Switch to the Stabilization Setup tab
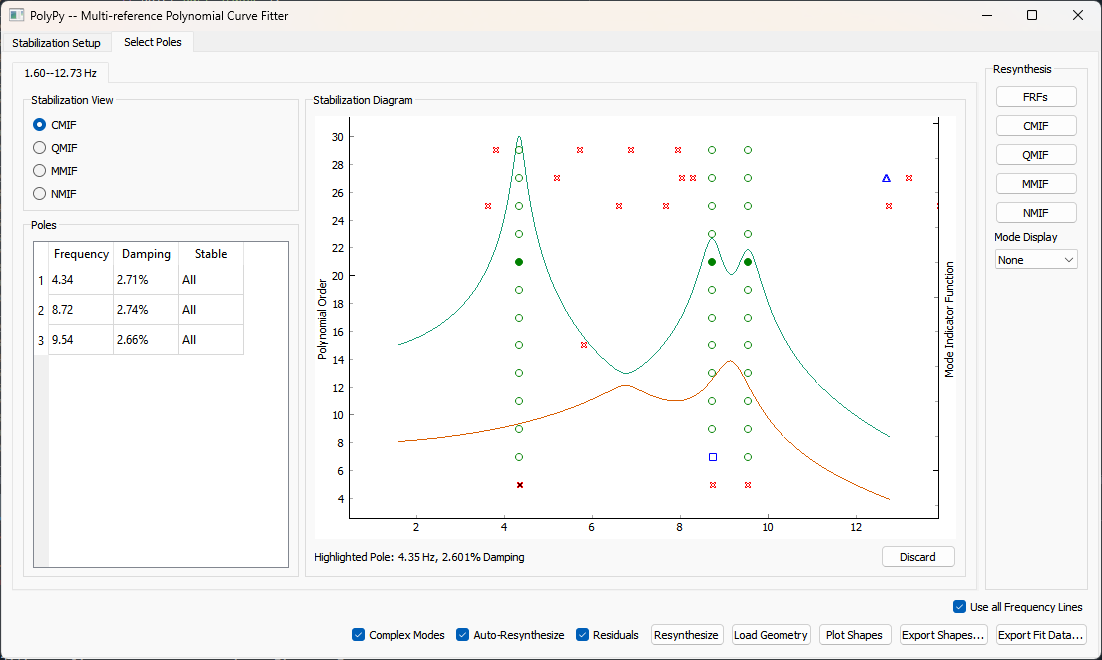Viewport: 1102px width, 660px height. click(56, 43)
